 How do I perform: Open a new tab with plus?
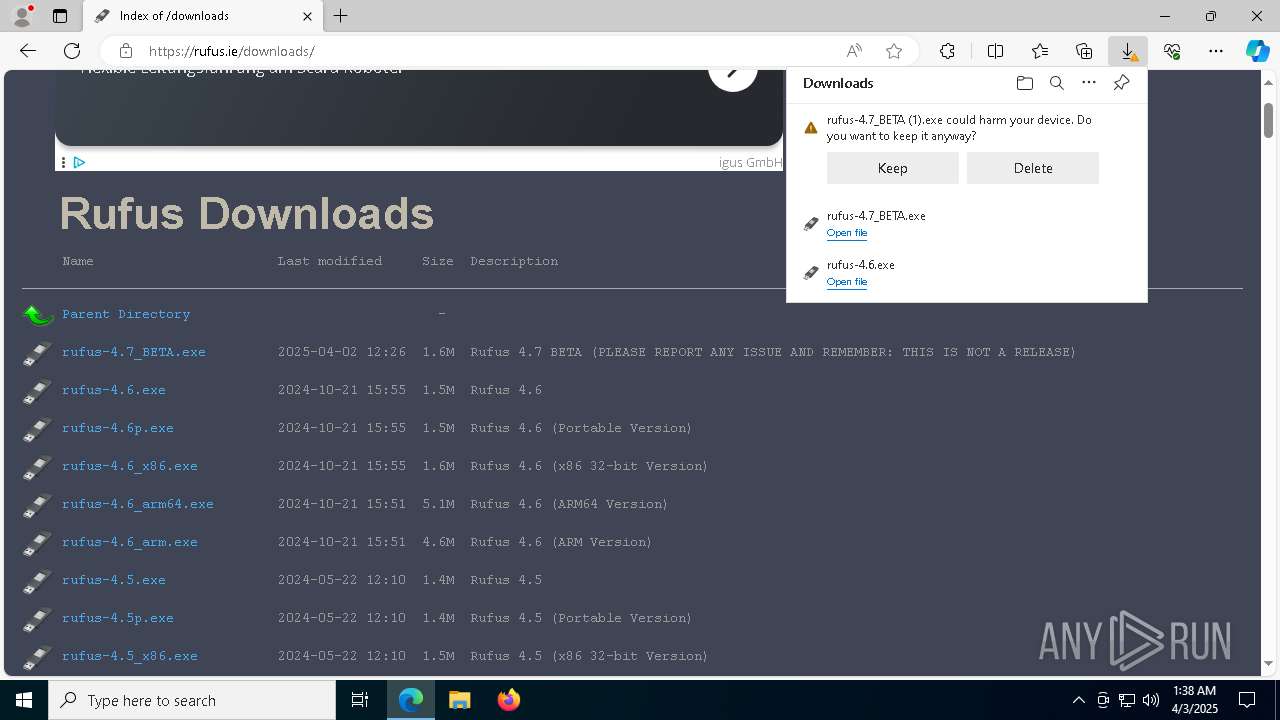click(341, 16)
